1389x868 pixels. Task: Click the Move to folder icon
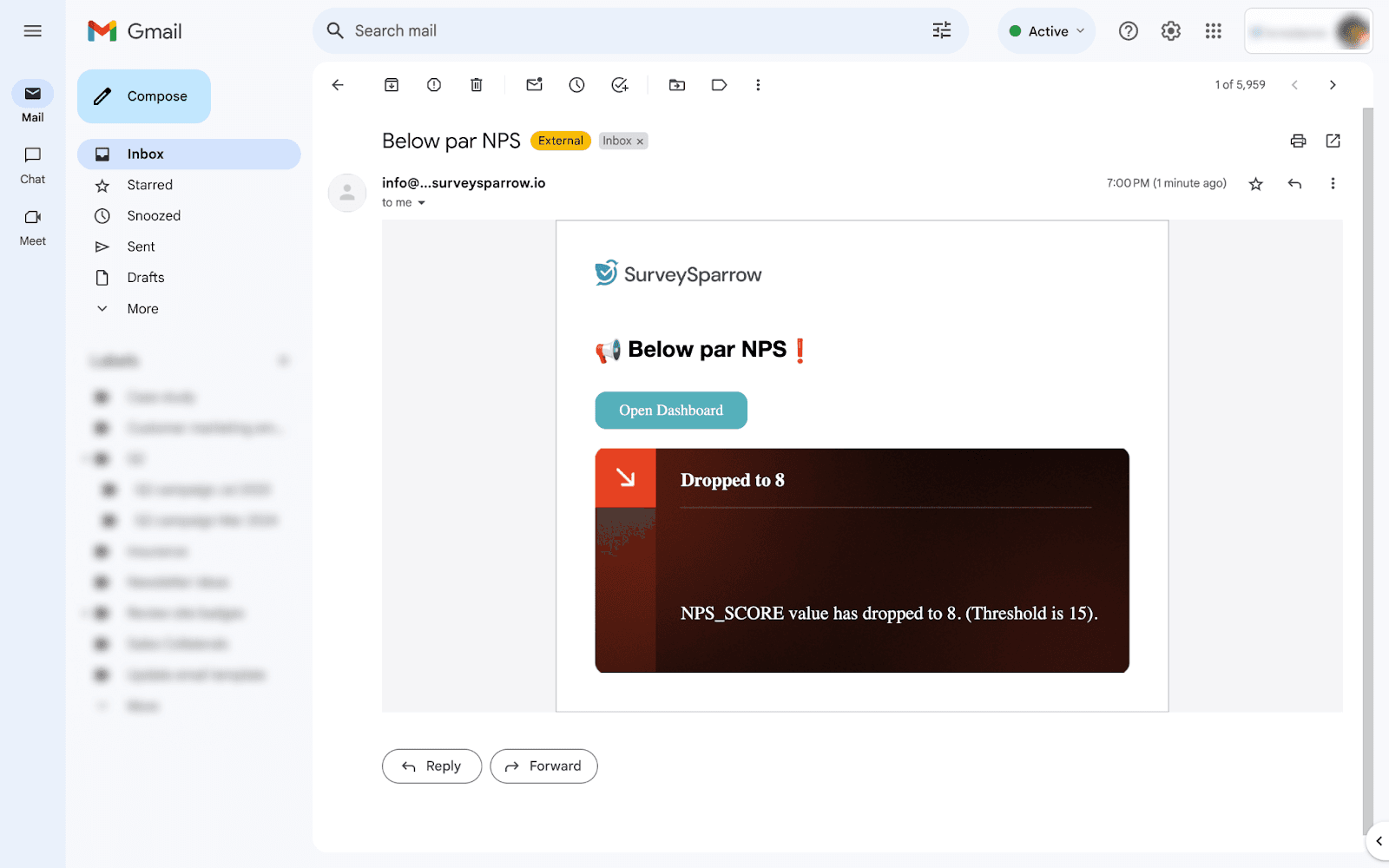pos(677,85)
